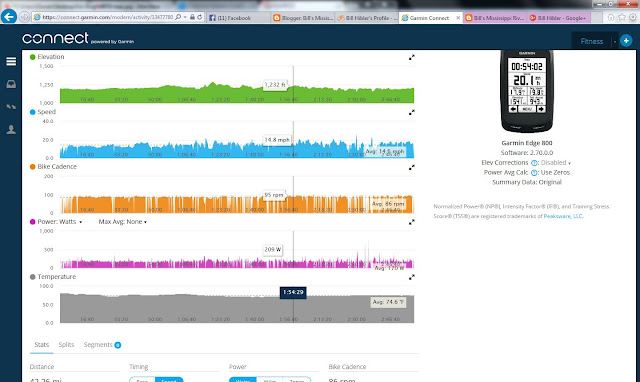
Task: Select Pace in the Timing toggle
Action: [x=142, y=380]
